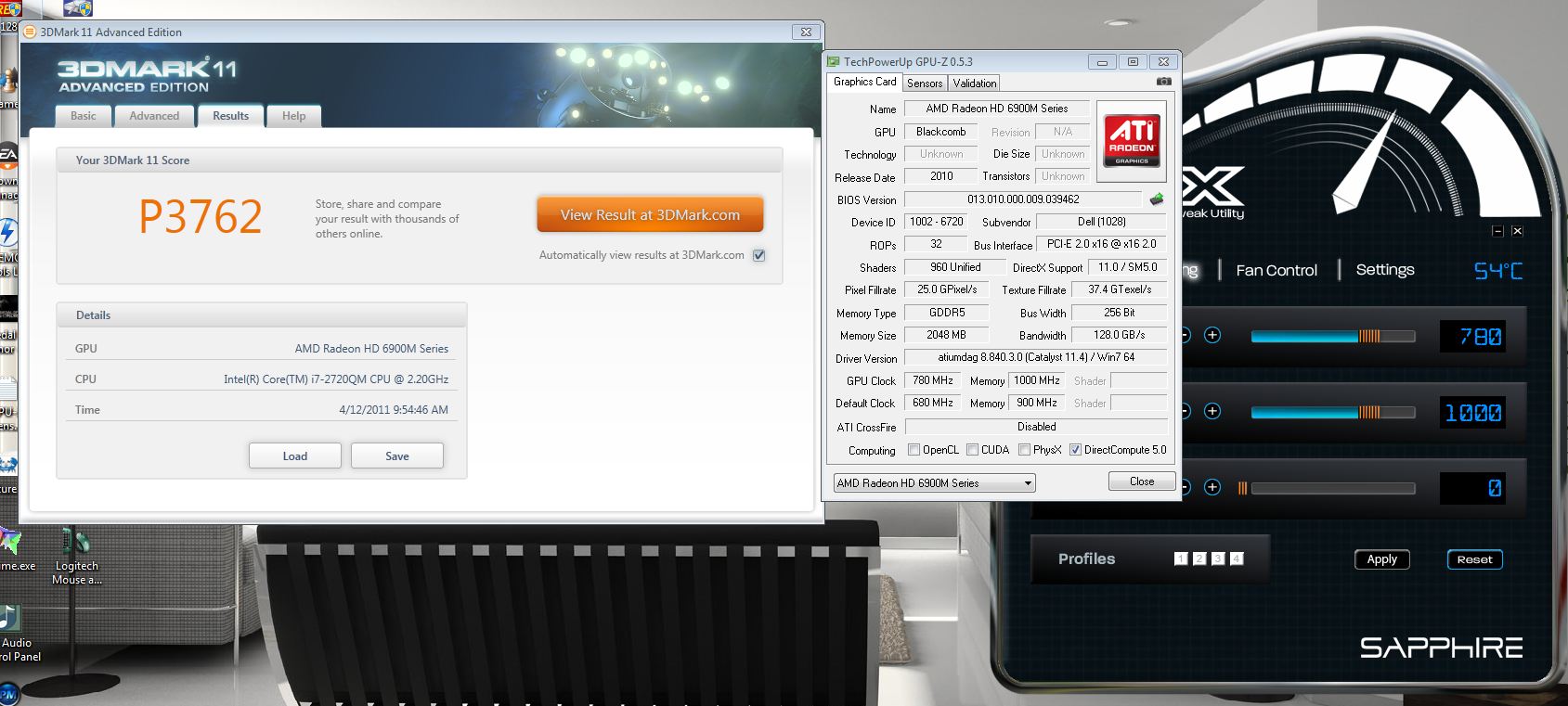Click plus button beside the 0 value slider

tap(1212, 487)
